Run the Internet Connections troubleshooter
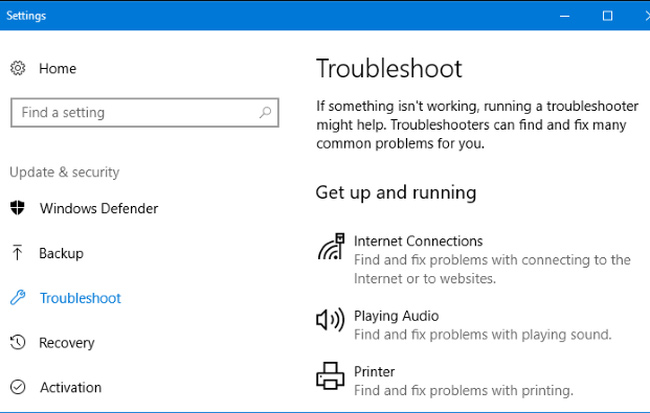Viewport: 650px width, 413px height. [x=418, y=241]
